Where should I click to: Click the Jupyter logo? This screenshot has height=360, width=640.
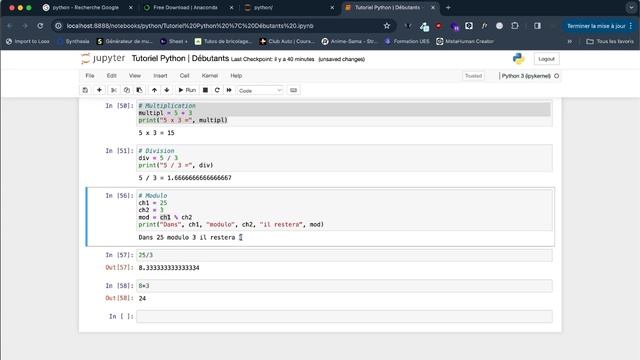[x=103, y=58]
